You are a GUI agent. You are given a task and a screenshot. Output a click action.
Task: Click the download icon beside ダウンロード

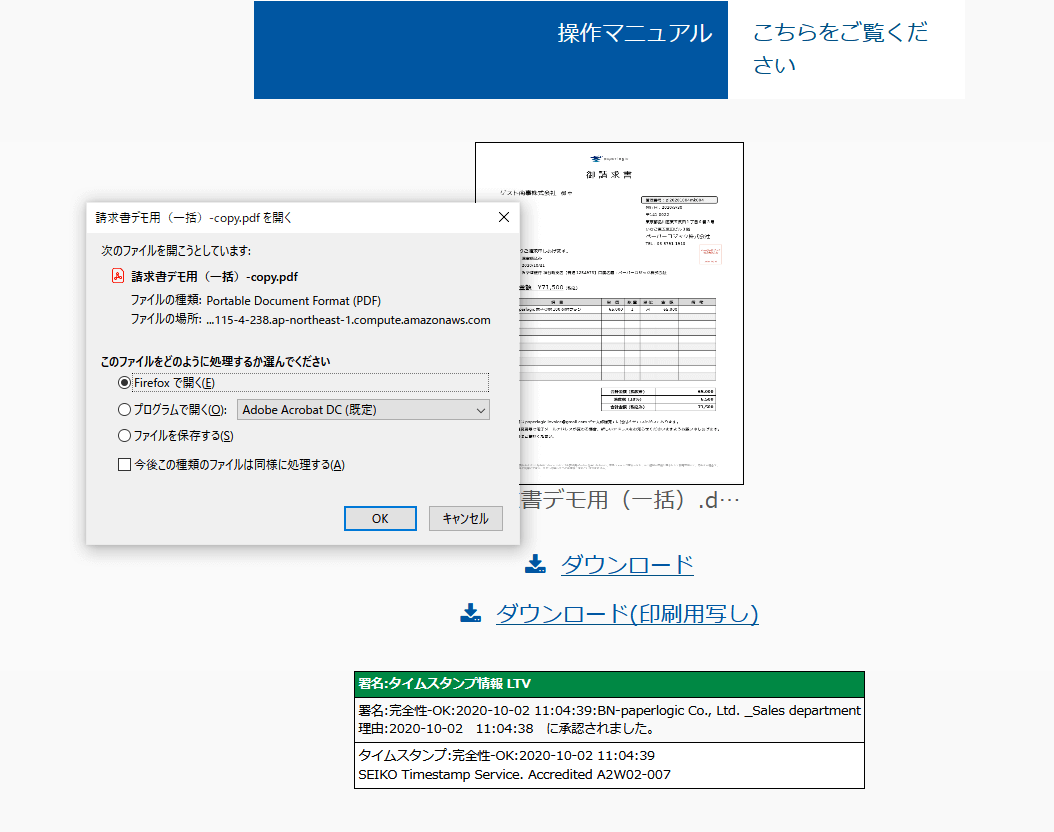coord(535,565)
